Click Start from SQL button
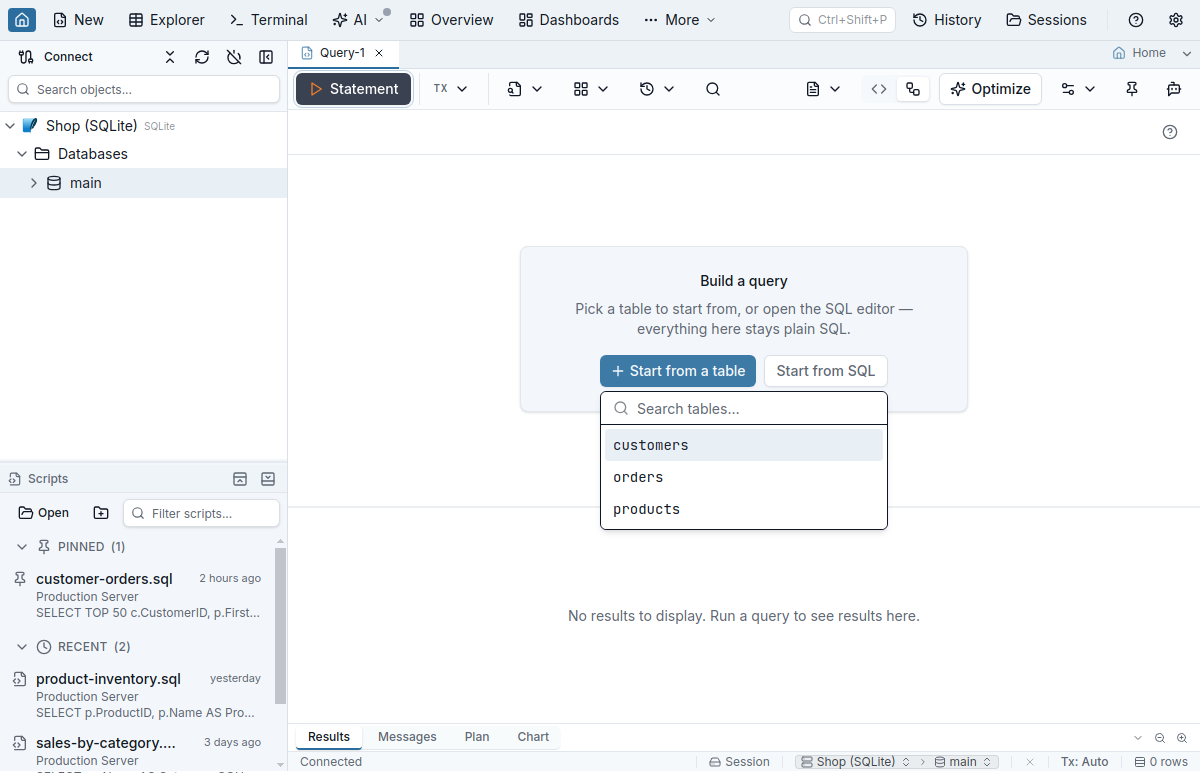 pos(826,371)
